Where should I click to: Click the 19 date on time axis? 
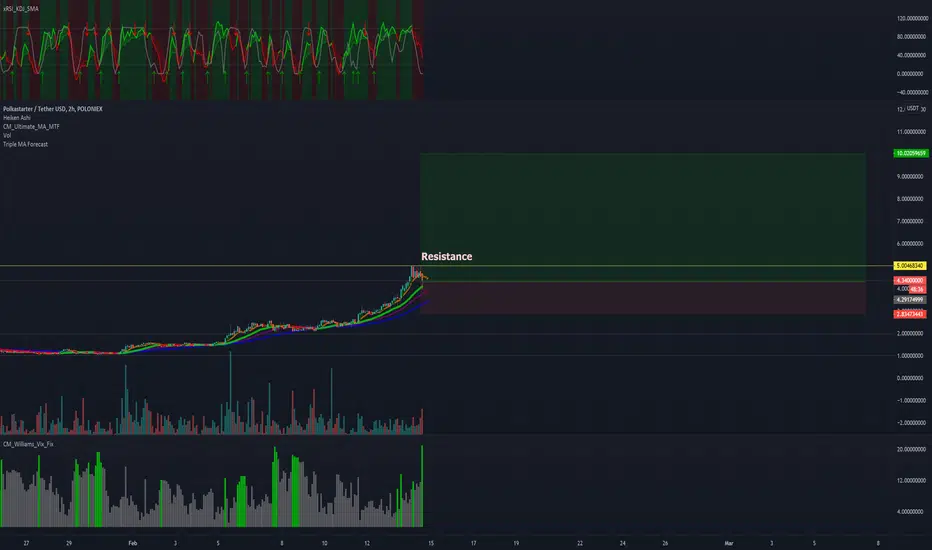[516, 543]
